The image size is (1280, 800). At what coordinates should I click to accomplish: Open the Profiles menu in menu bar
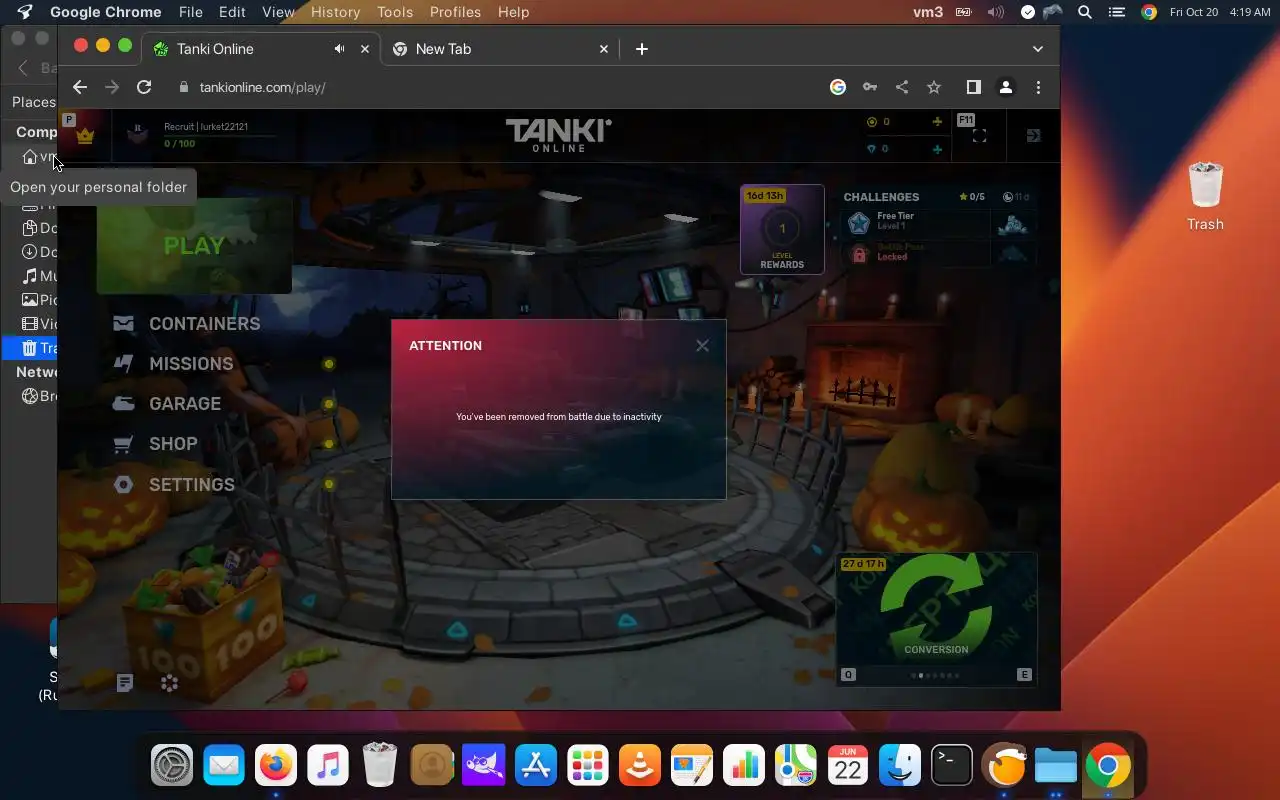point(455,12)
